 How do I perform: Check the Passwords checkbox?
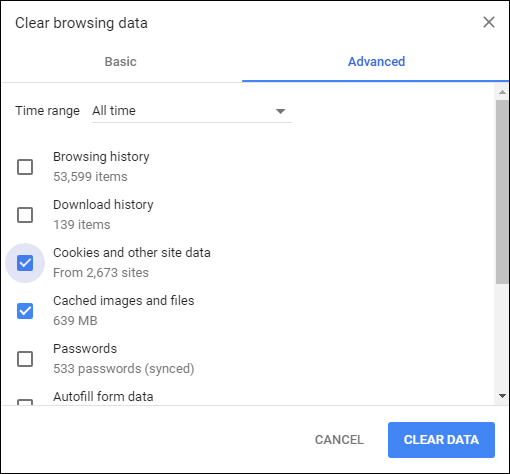point(25,359)
